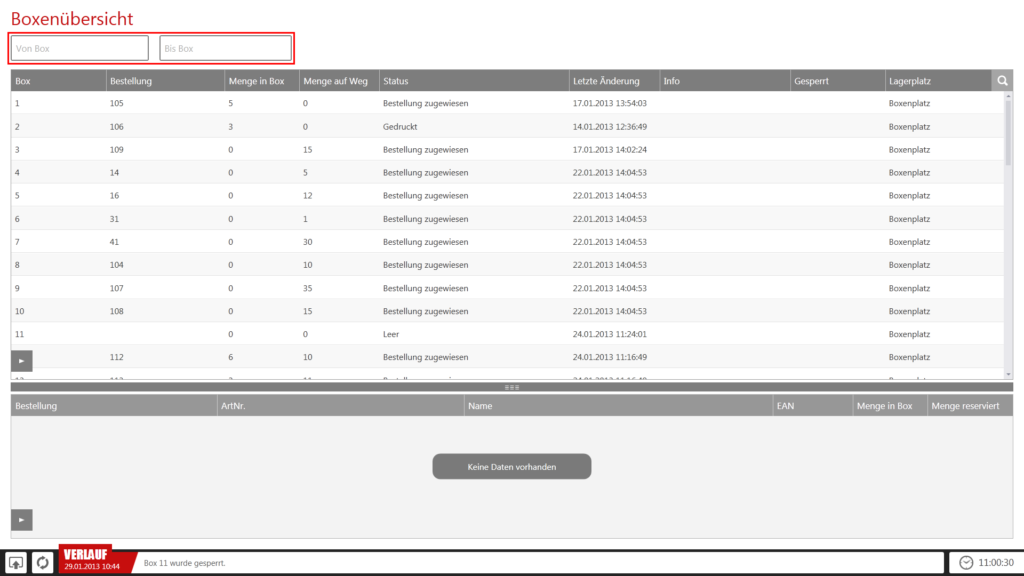This screenshot has height=576, width=1024.
Task: Click the refresh arrows icon in bottom bar
Action: [43, 563]
